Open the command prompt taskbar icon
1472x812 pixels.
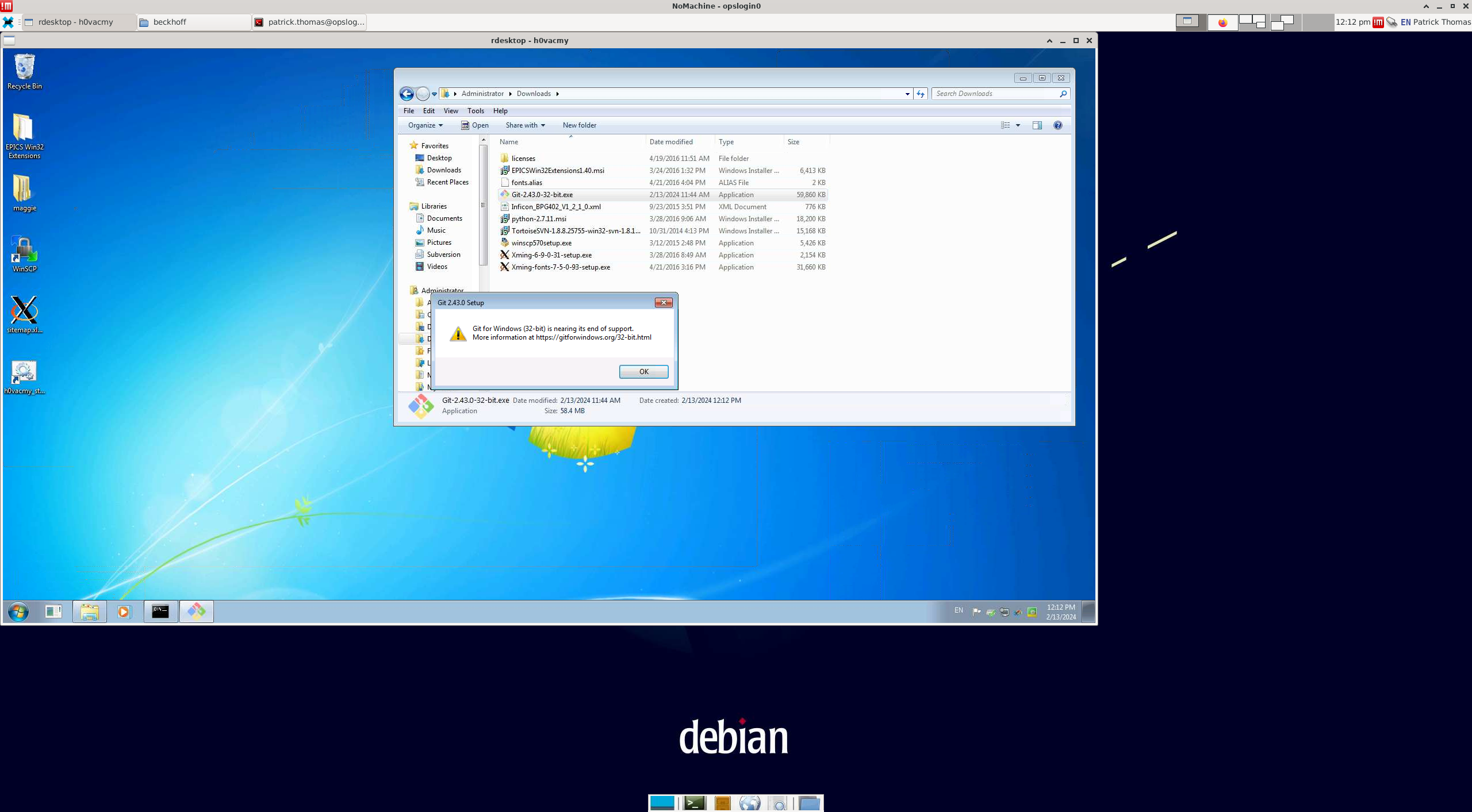click(160, 611)
